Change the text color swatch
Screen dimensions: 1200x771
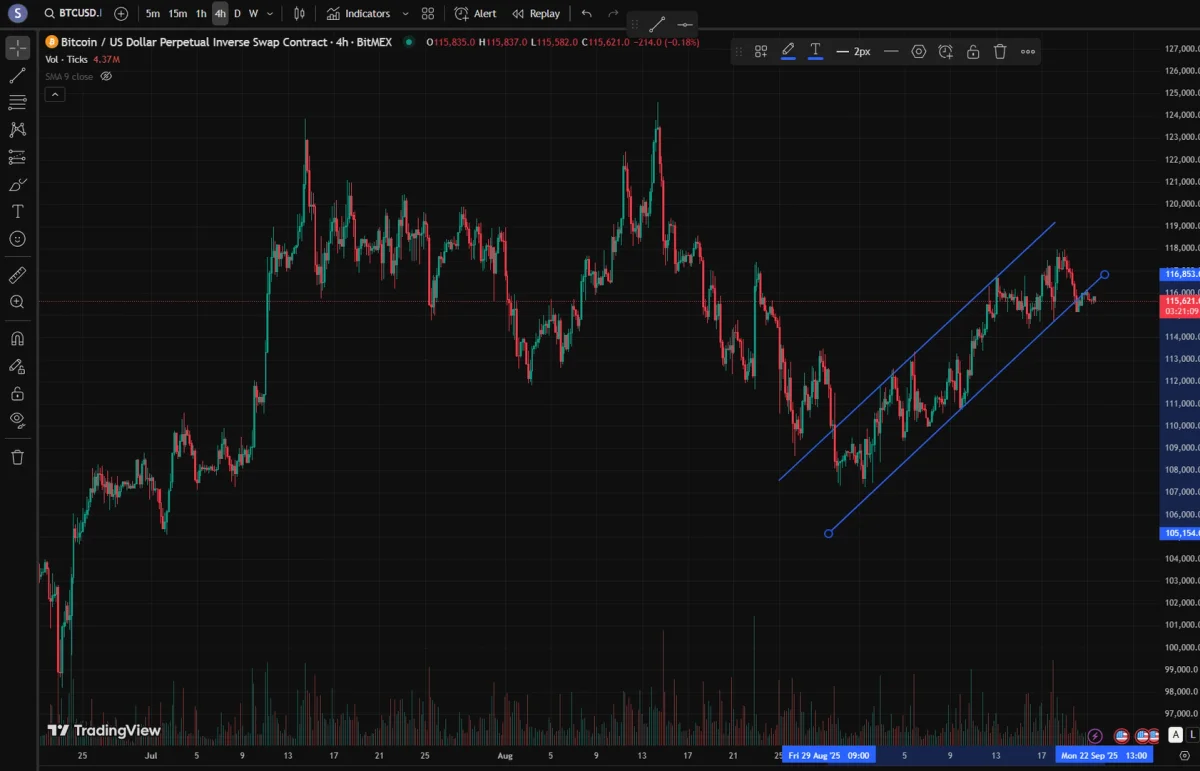pyautogui.click(x=815, y=51)
